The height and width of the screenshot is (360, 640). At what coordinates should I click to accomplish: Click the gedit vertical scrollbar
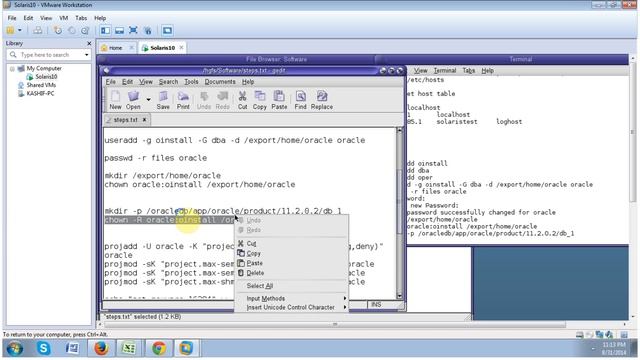point(399,213)
